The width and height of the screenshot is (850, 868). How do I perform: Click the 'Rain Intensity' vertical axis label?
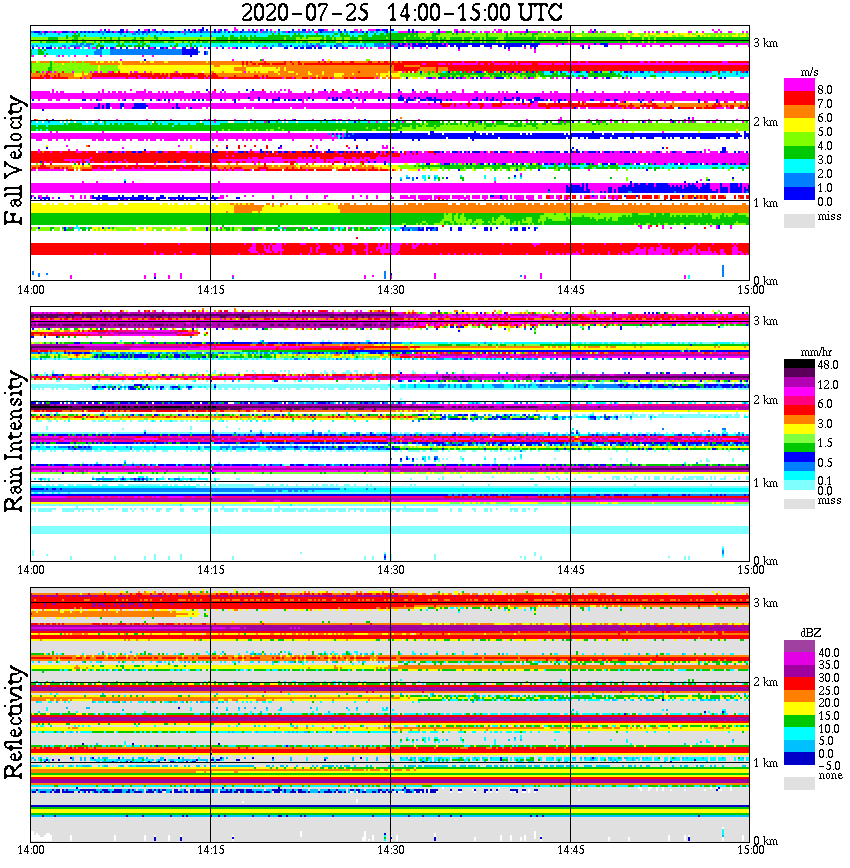15,441
